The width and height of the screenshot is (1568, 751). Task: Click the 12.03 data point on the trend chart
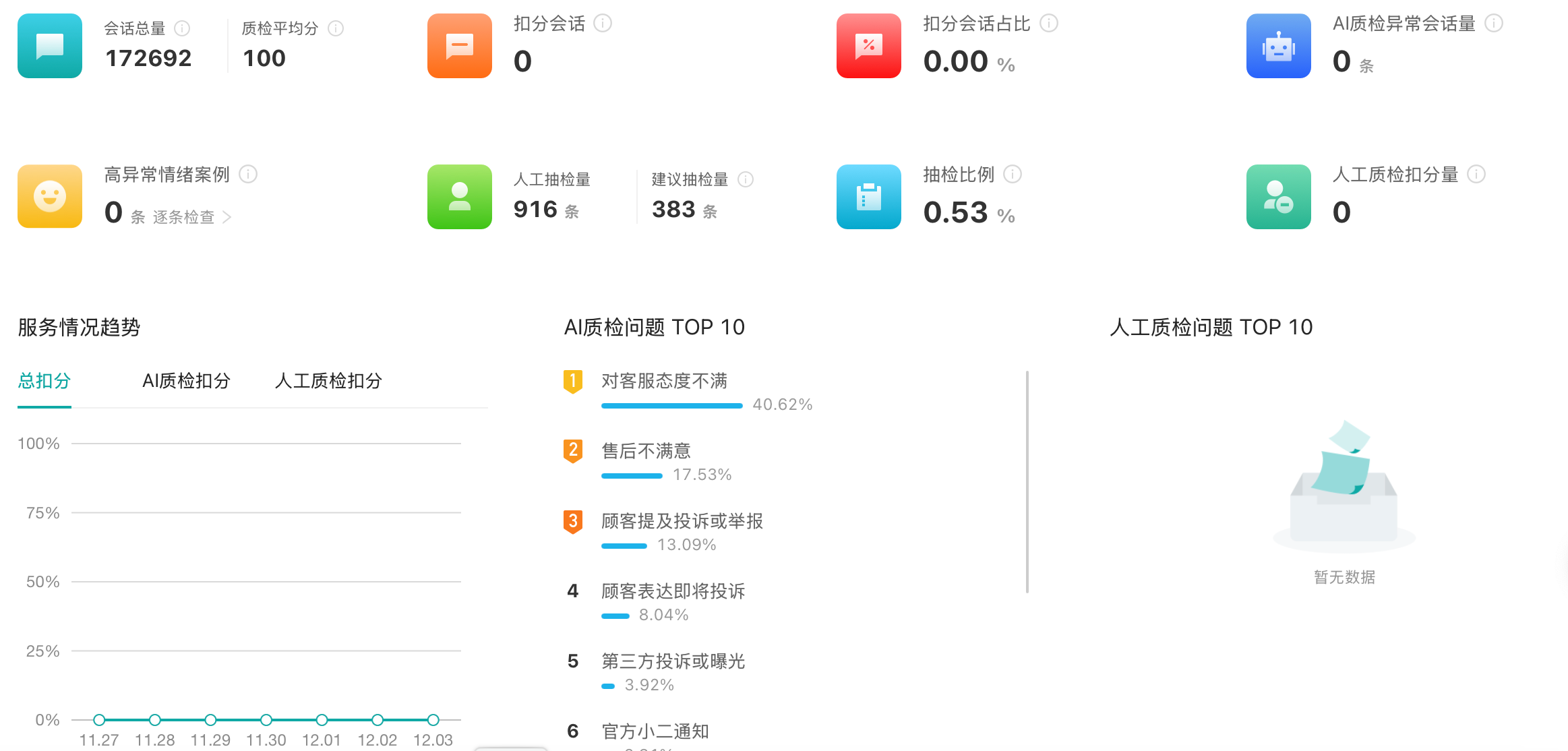[x=432, y=720]
